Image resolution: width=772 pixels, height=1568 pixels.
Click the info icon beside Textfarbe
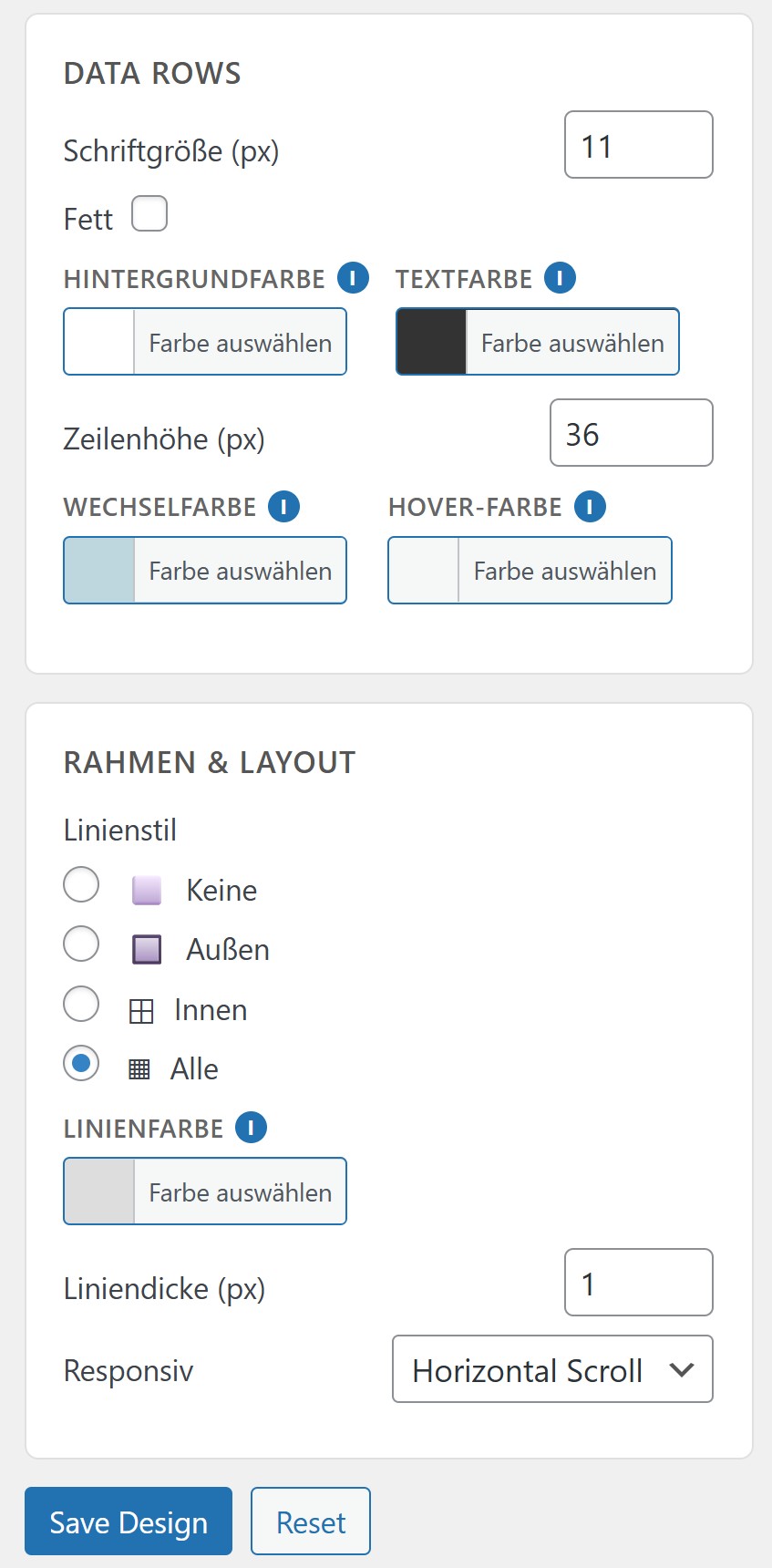(560, 278)
